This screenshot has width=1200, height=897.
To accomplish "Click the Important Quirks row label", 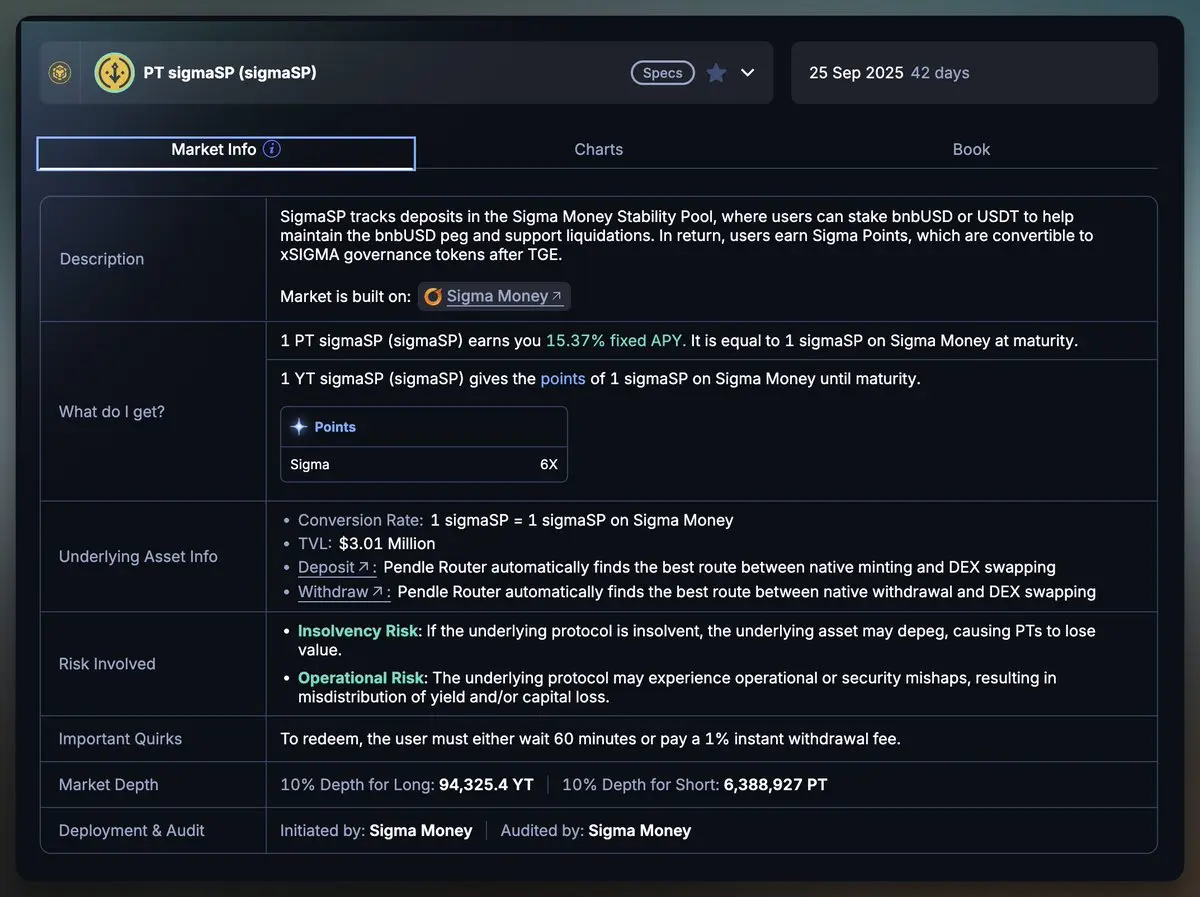I will pos(120,739).
